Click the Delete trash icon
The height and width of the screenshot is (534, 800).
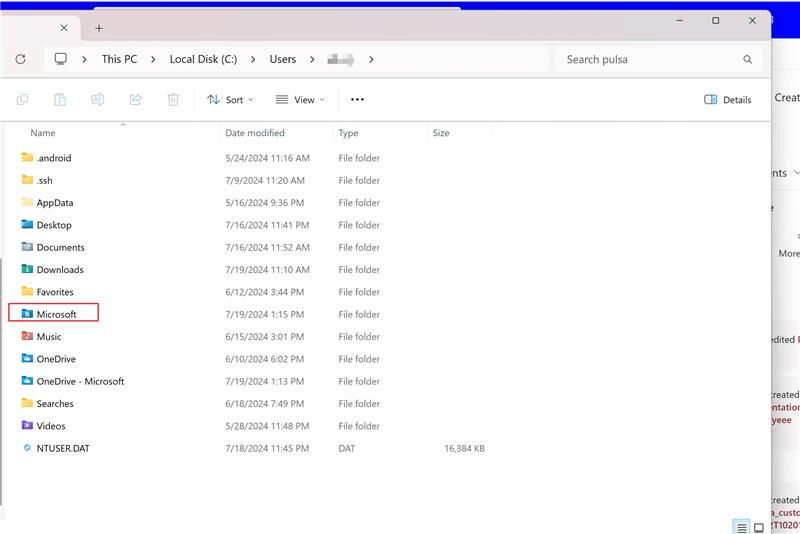pyautogui.click(x=173, y=99)
